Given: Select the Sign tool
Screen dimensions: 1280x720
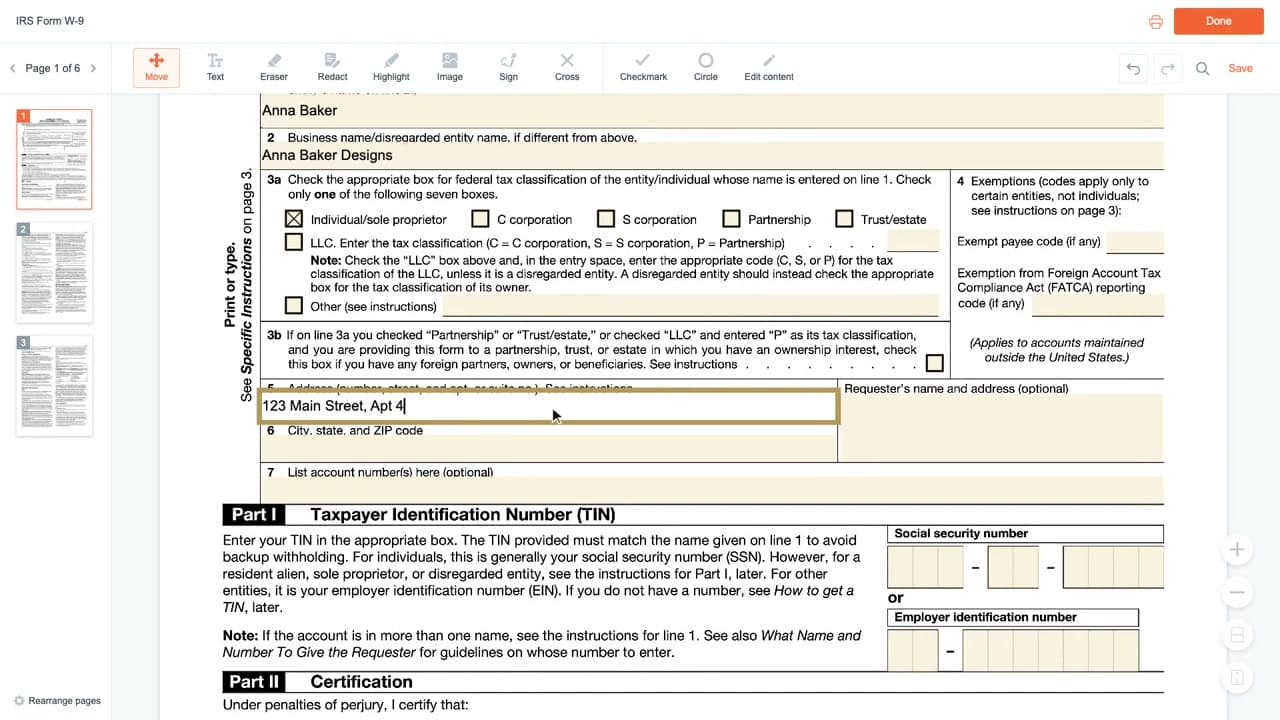Looking at the screenshot, I should (x=508, y=67).
